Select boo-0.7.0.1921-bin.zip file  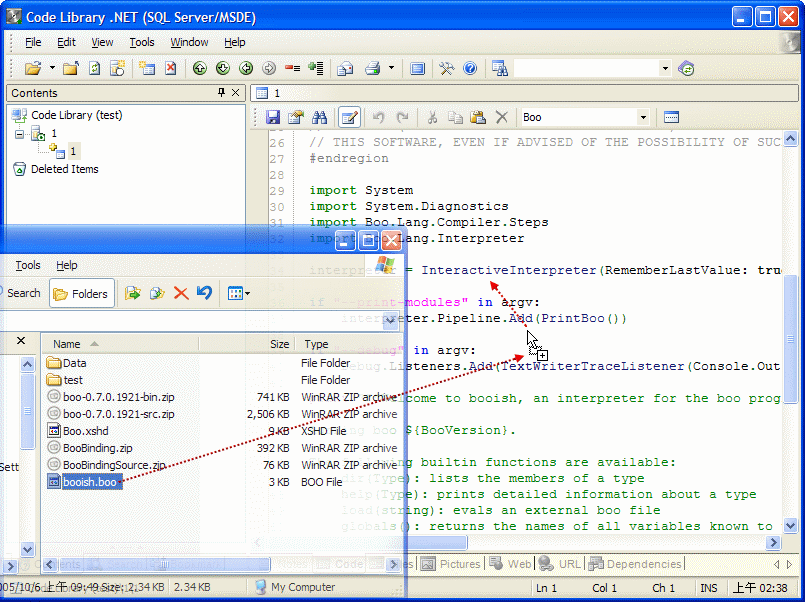pyautogui.click(x=110, y=397)
